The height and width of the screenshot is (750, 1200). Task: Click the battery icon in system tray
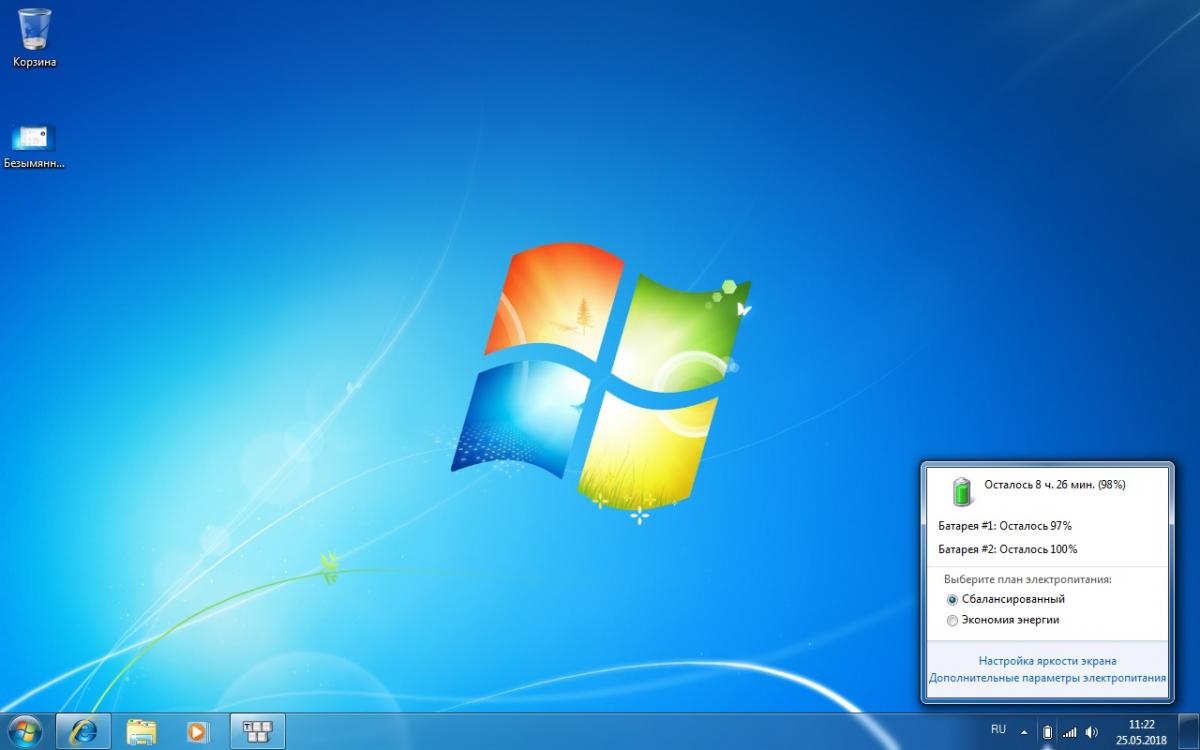[1047, 732]
